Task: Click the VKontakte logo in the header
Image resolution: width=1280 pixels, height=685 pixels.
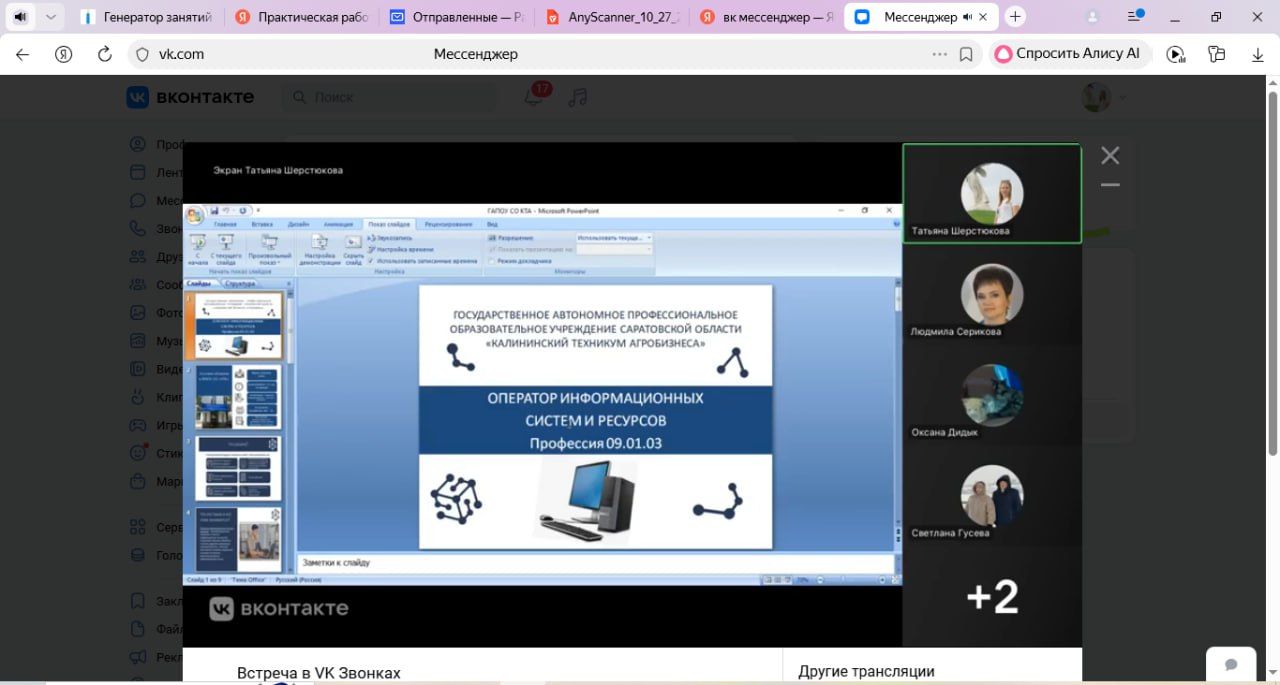Action: [190, 97]
